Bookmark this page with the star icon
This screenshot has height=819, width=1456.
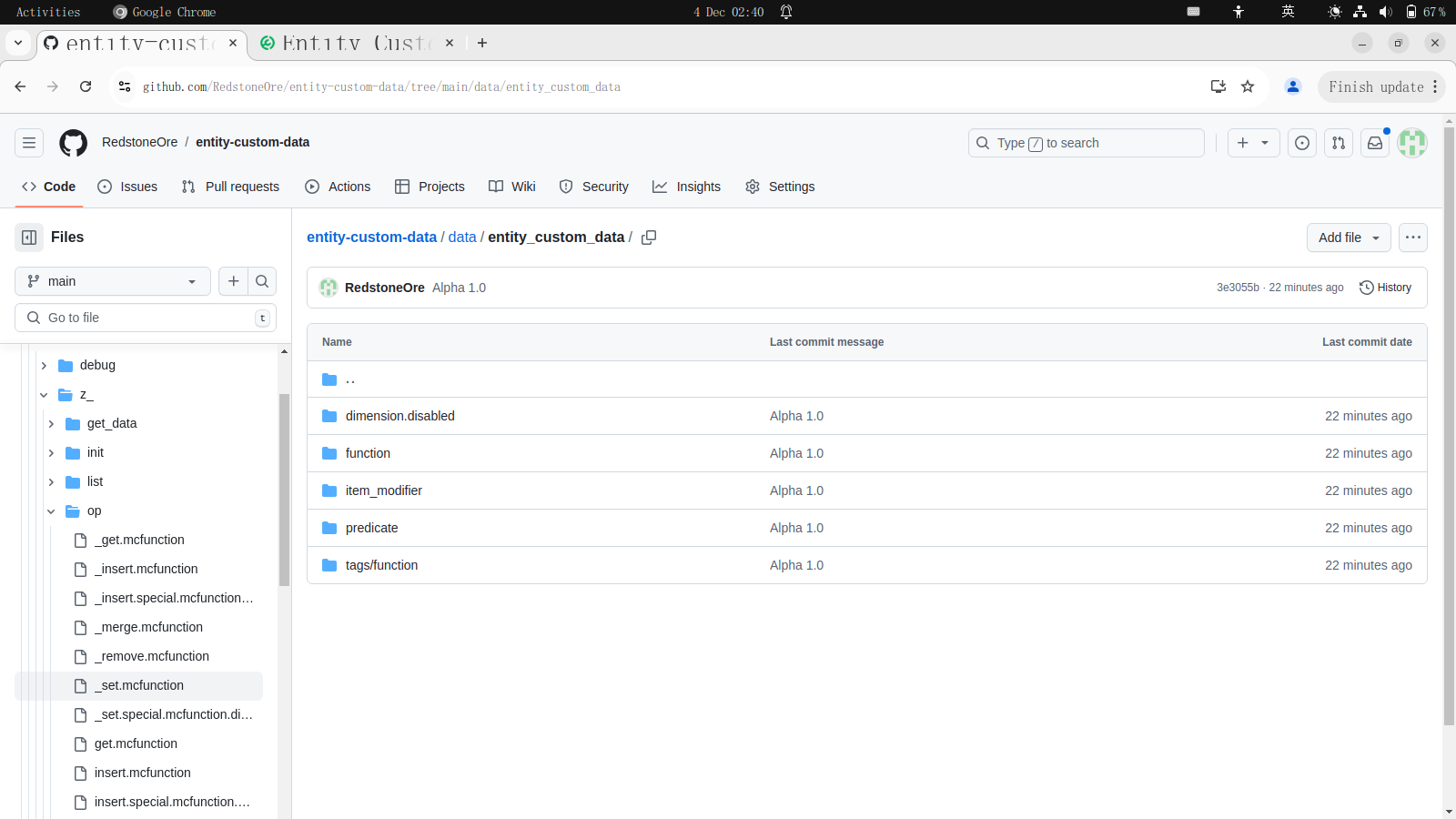pos(1248,86)
